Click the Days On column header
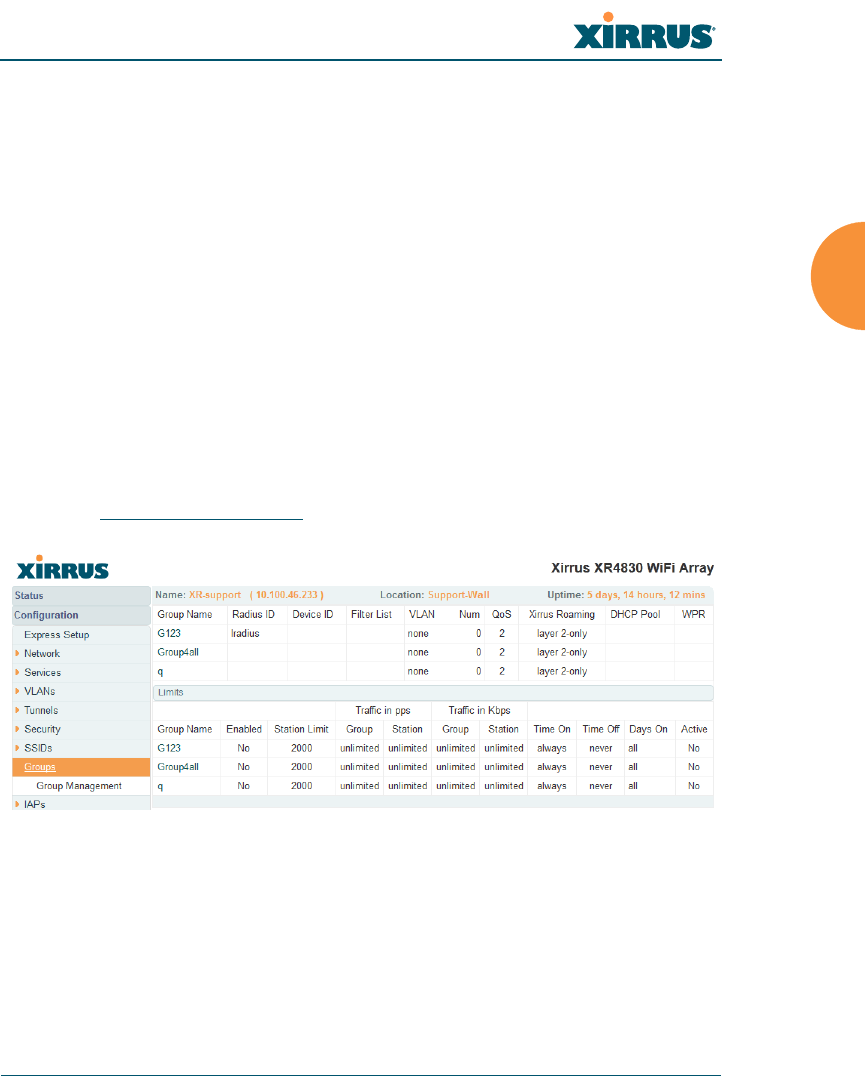865x1076 pixels. (x=648, y=729)
